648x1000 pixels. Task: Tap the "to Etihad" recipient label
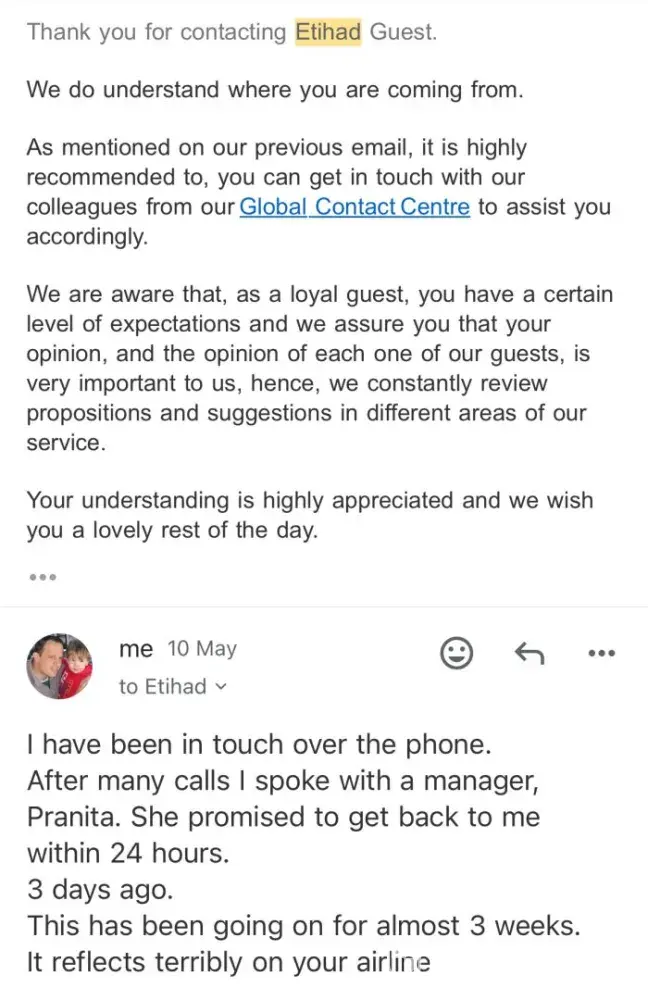coord(162,687)
